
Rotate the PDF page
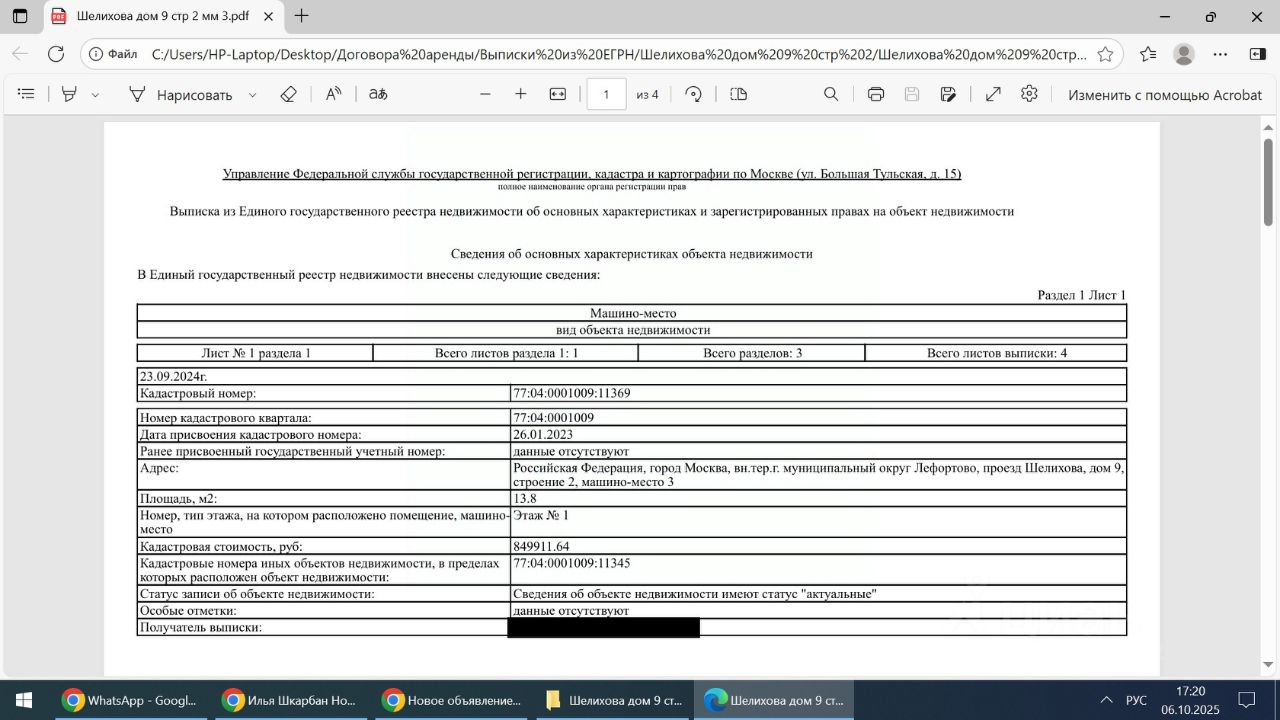693,94
